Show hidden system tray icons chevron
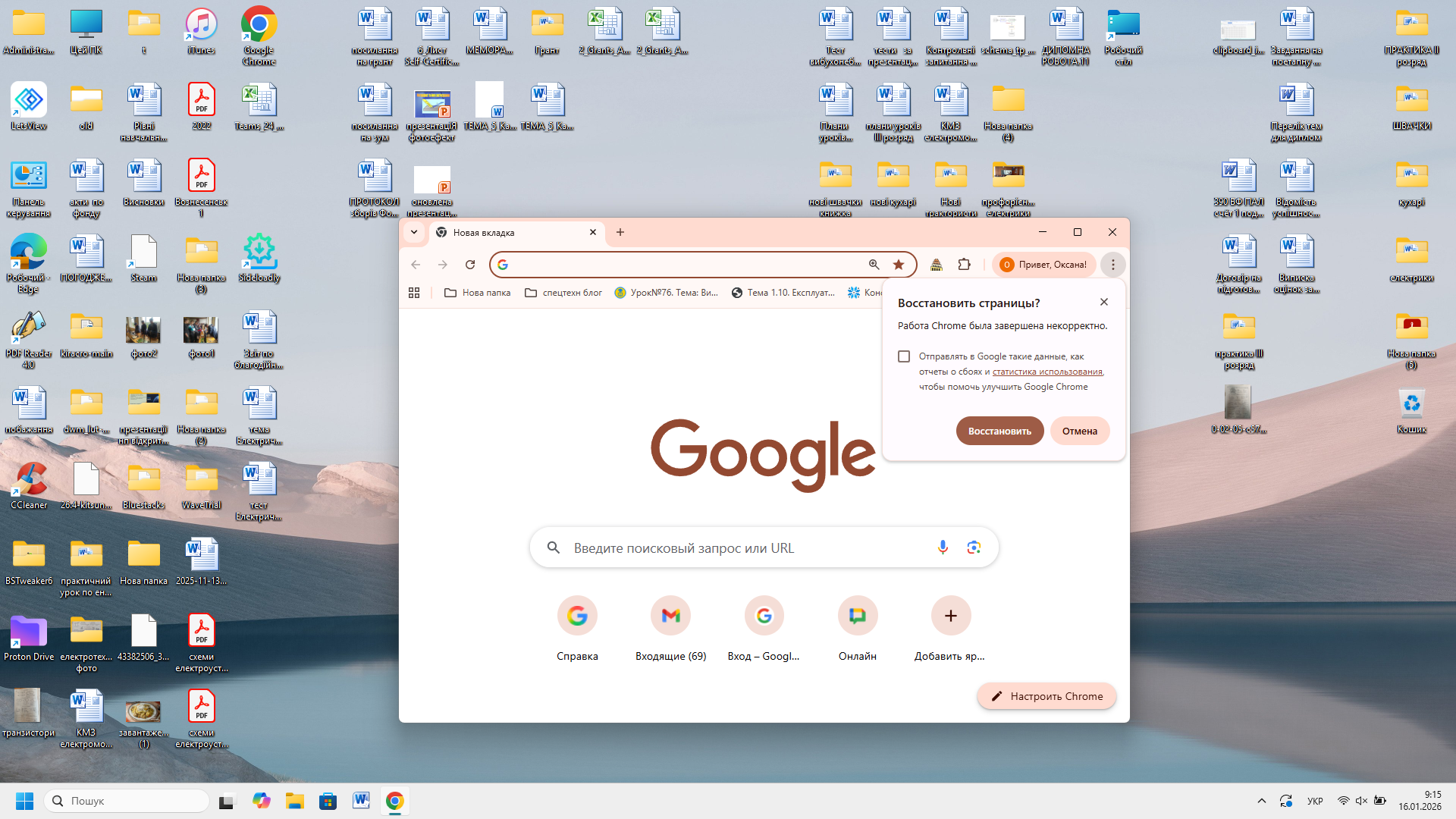 point(1261,801)
